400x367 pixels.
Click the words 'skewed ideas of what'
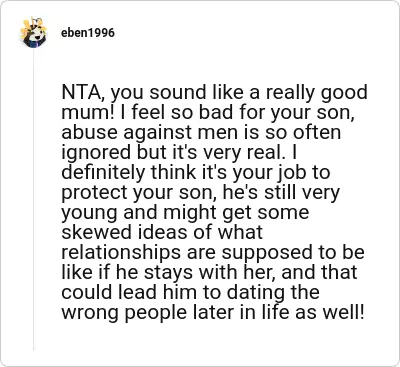click(162, 232)
